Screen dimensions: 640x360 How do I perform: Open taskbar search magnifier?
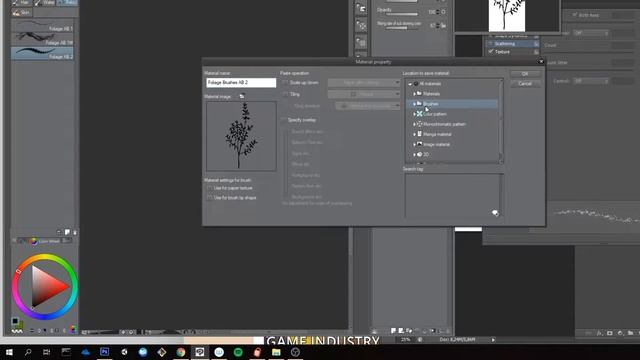[28, 352]
